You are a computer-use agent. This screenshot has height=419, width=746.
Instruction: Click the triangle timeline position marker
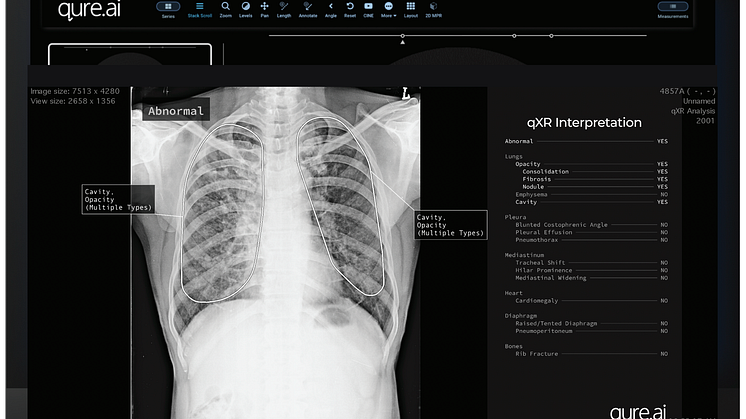tap(402, 42)
